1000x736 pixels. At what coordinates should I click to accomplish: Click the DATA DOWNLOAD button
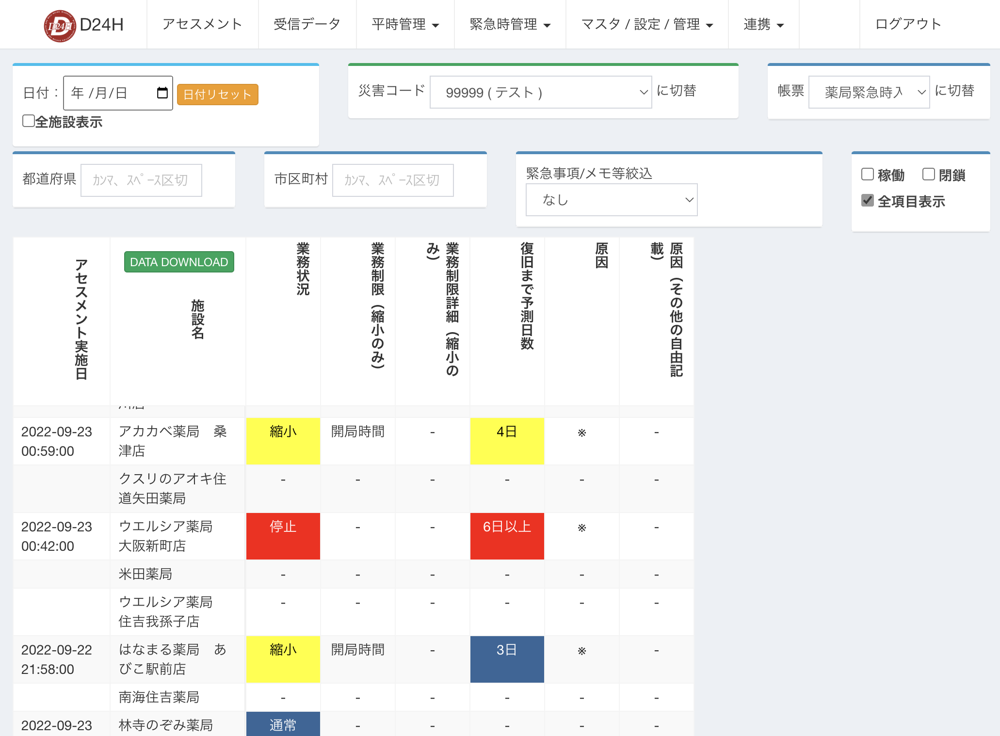coord(179,262)
